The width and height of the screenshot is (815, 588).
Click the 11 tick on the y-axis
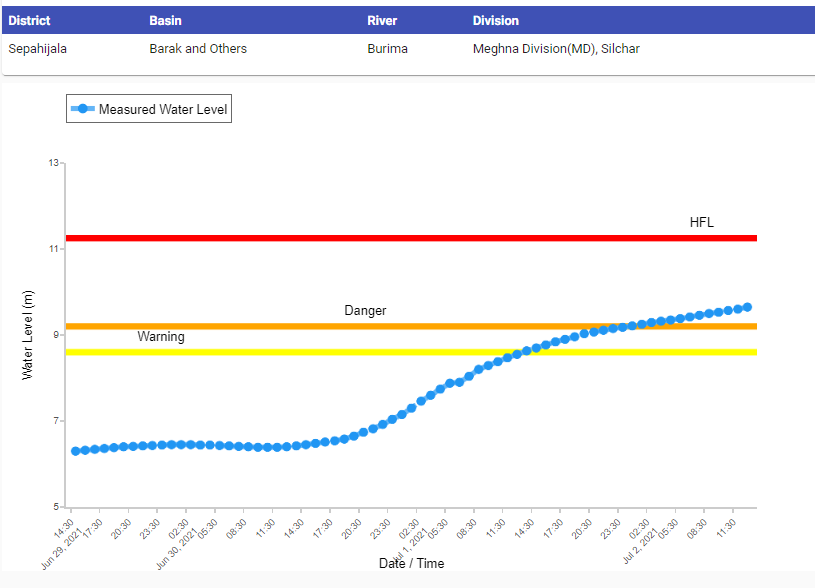54,249
